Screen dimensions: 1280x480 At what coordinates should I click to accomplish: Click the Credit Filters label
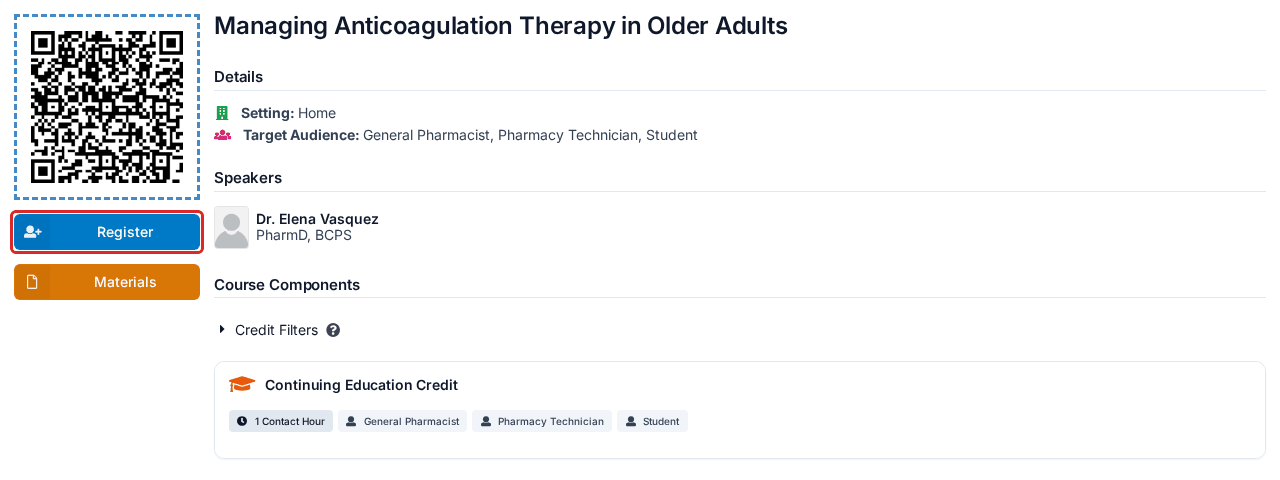pos(276,330)
